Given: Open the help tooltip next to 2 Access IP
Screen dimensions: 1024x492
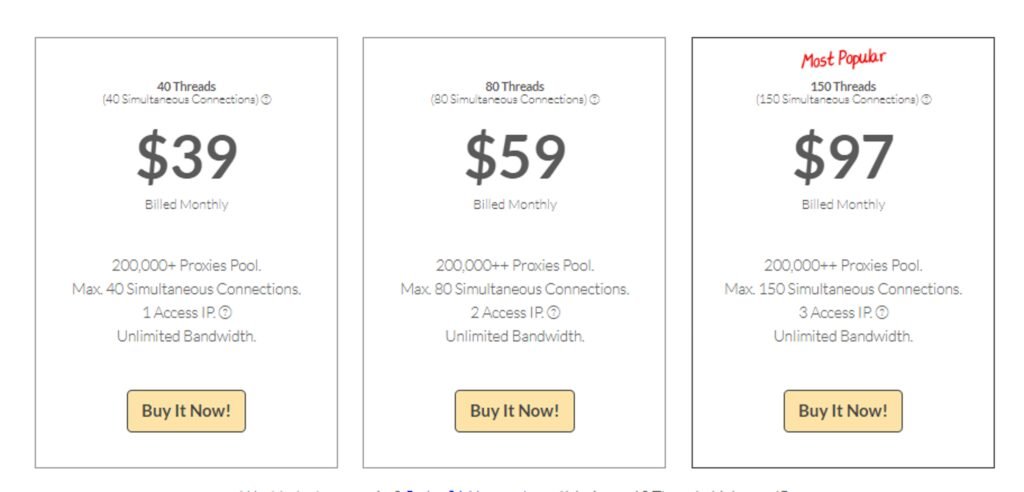Looking at the screenshot, I should point(554,312).
